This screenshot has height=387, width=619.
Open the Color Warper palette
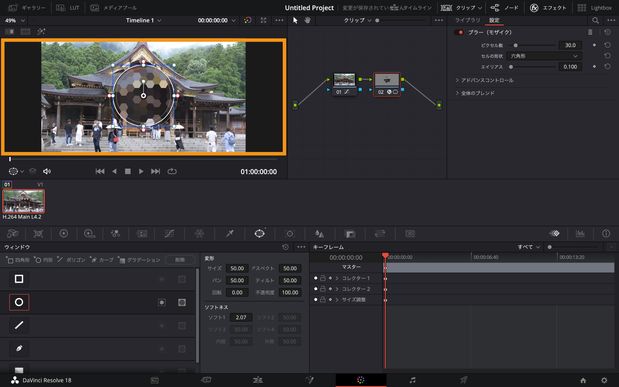click(199, 234)
